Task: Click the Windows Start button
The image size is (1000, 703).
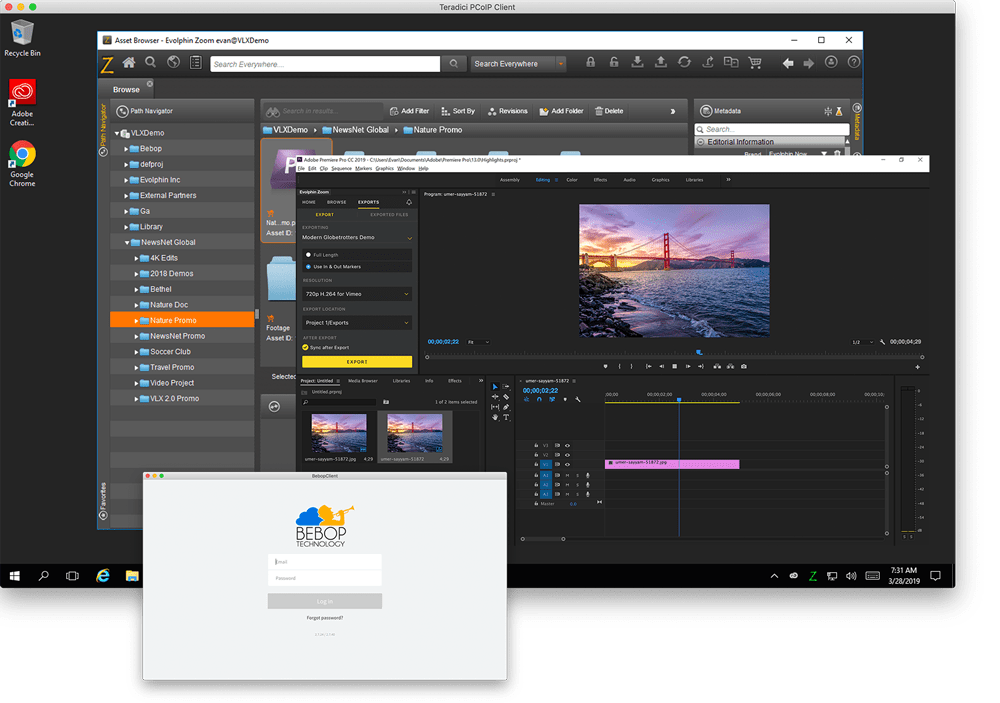Action: point(15,575)
